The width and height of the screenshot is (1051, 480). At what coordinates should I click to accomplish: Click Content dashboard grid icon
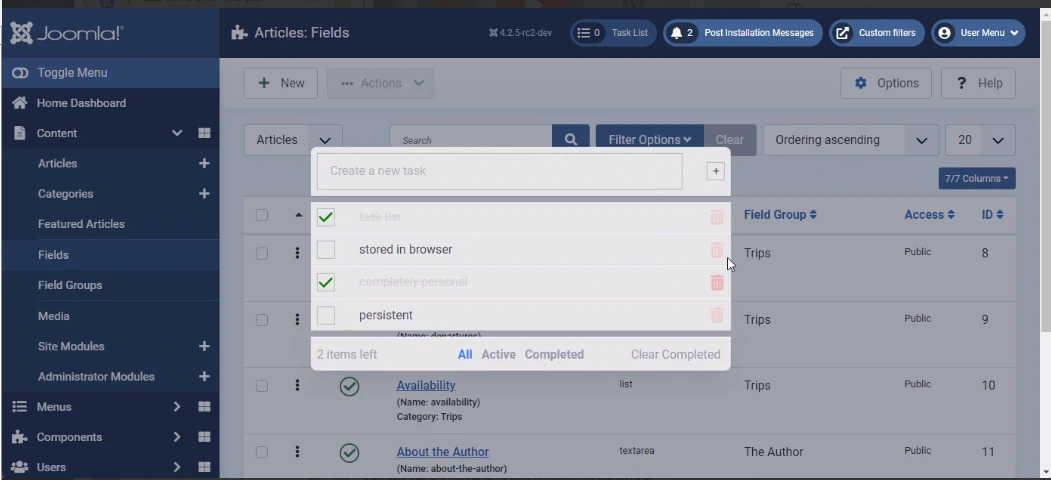click(204, 133)
